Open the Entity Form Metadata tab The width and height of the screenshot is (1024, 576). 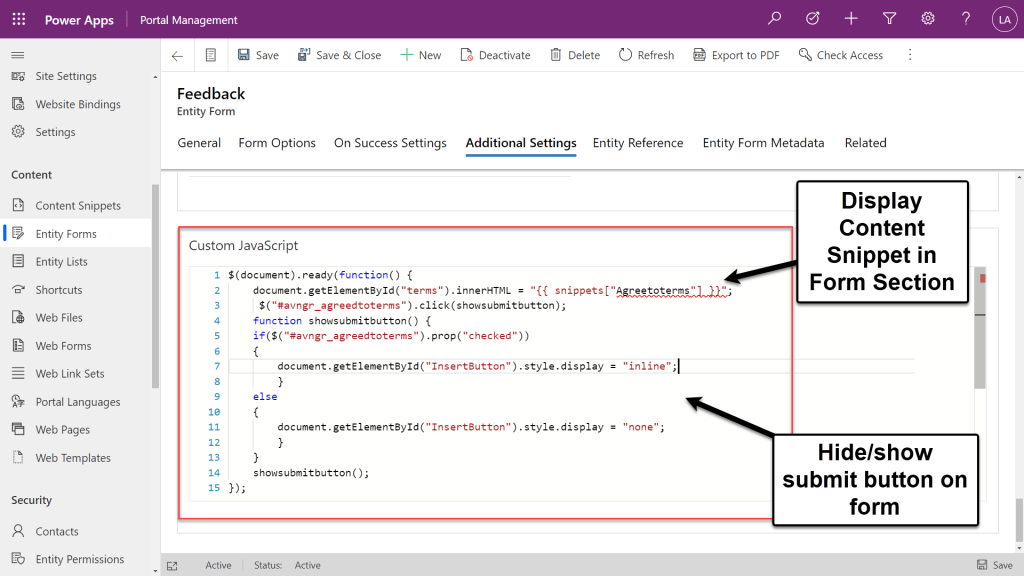763,143
